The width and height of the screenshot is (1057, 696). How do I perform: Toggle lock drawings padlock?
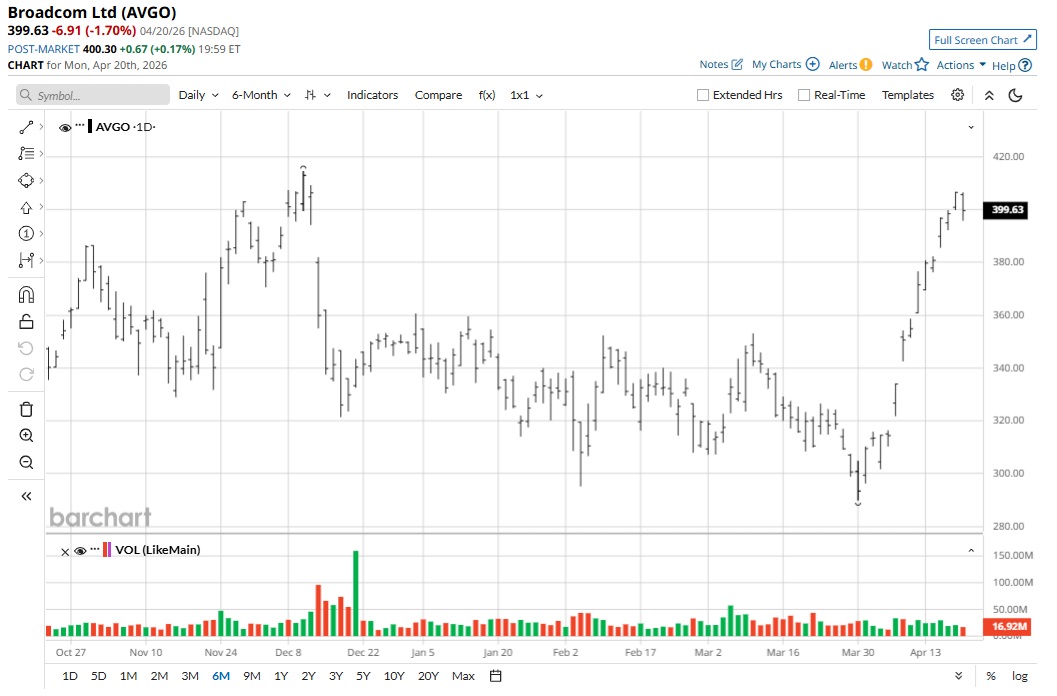coord(26,322)
